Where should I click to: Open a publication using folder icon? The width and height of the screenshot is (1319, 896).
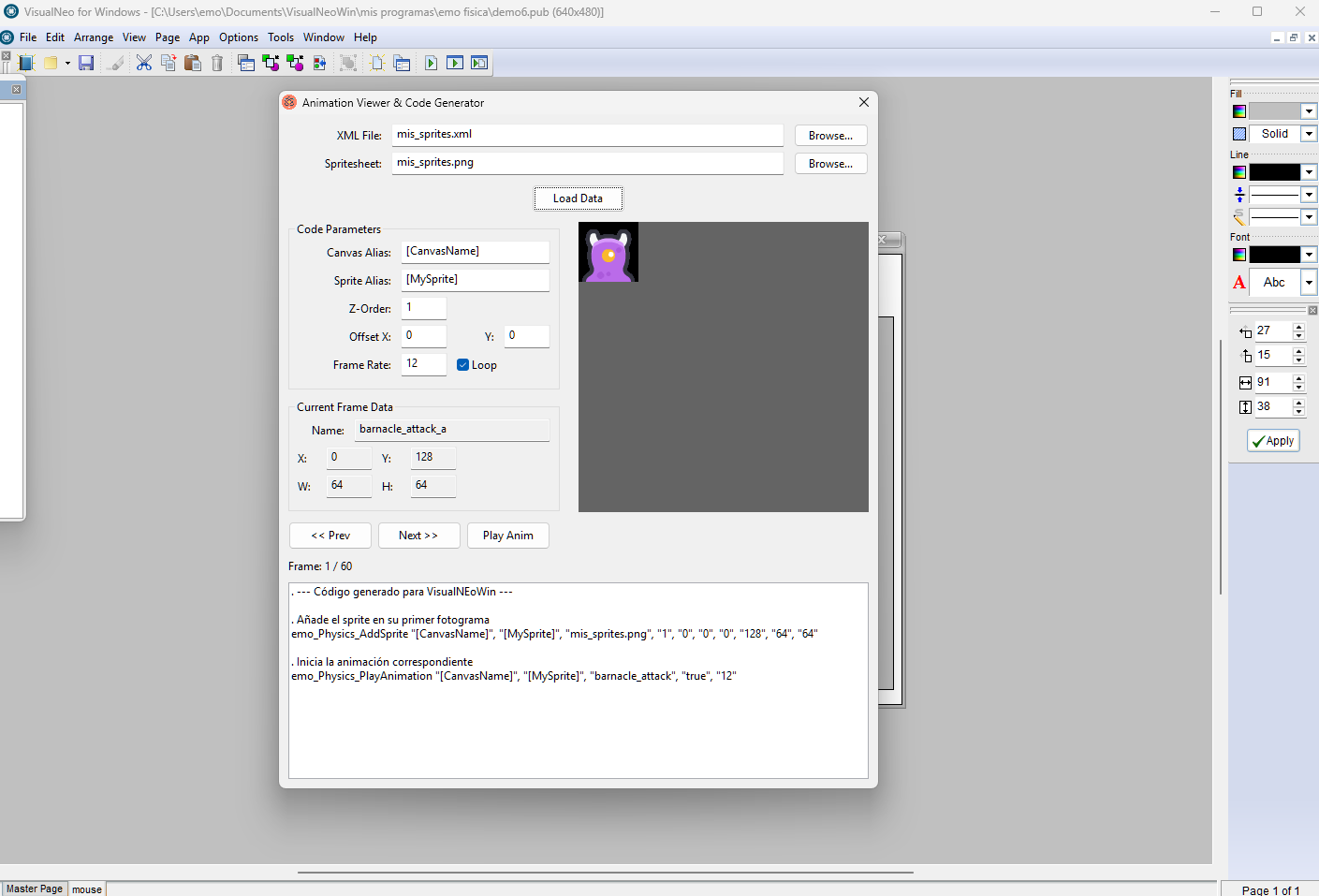click(x=51, y=63)
